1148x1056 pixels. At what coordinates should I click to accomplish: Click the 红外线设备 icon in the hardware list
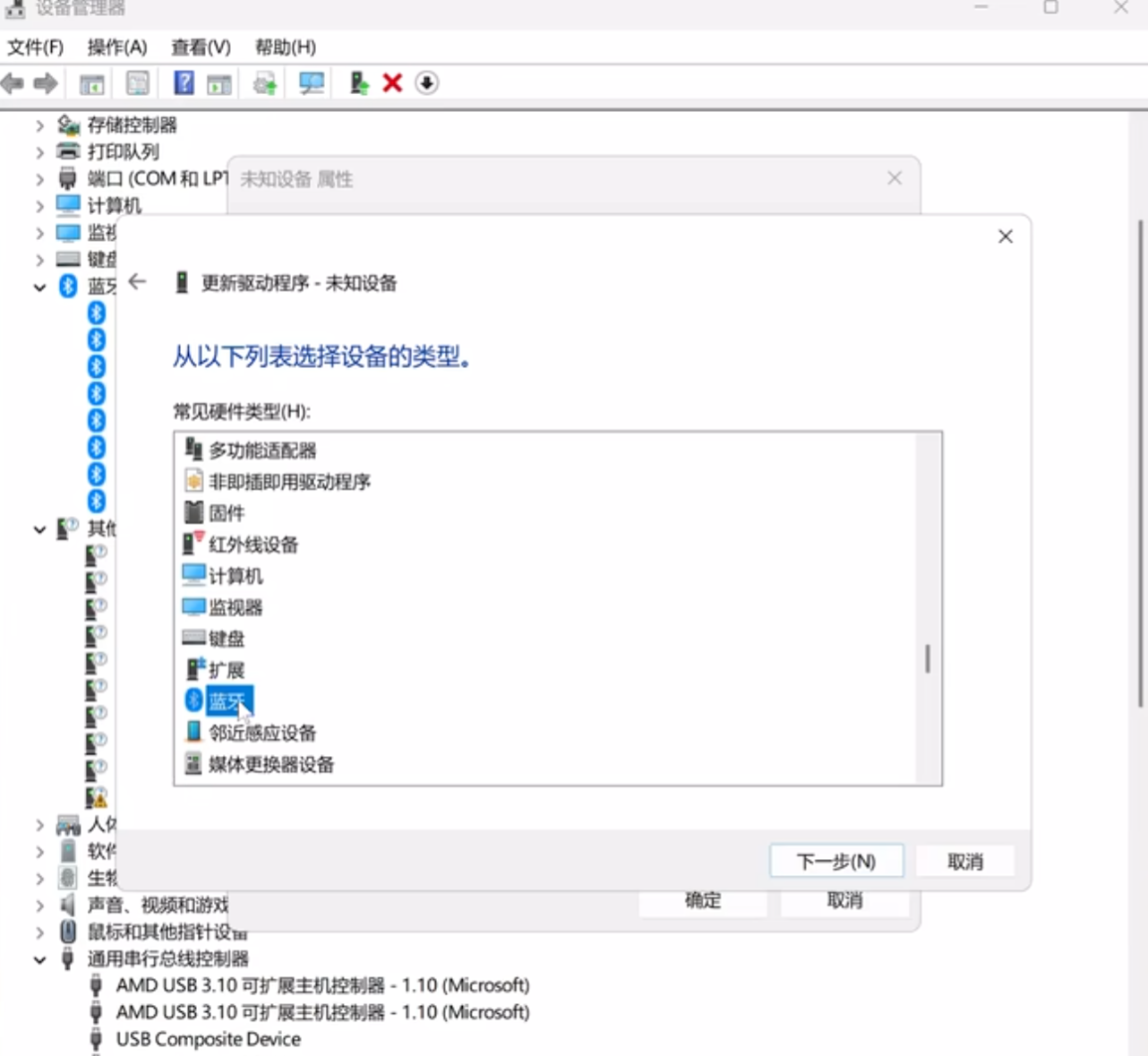[193, 543]
